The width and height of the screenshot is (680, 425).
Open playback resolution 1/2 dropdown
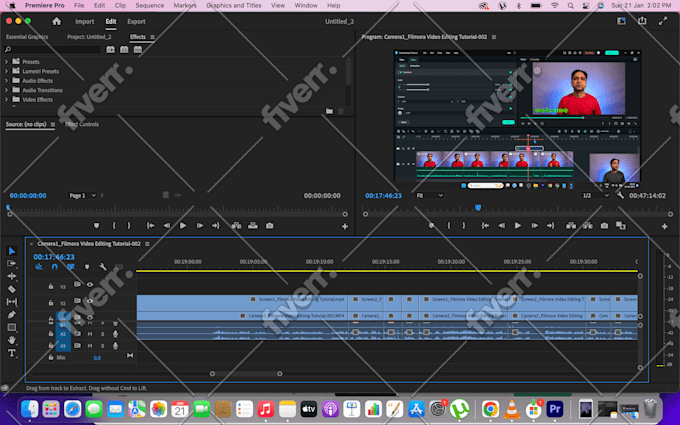595,196
